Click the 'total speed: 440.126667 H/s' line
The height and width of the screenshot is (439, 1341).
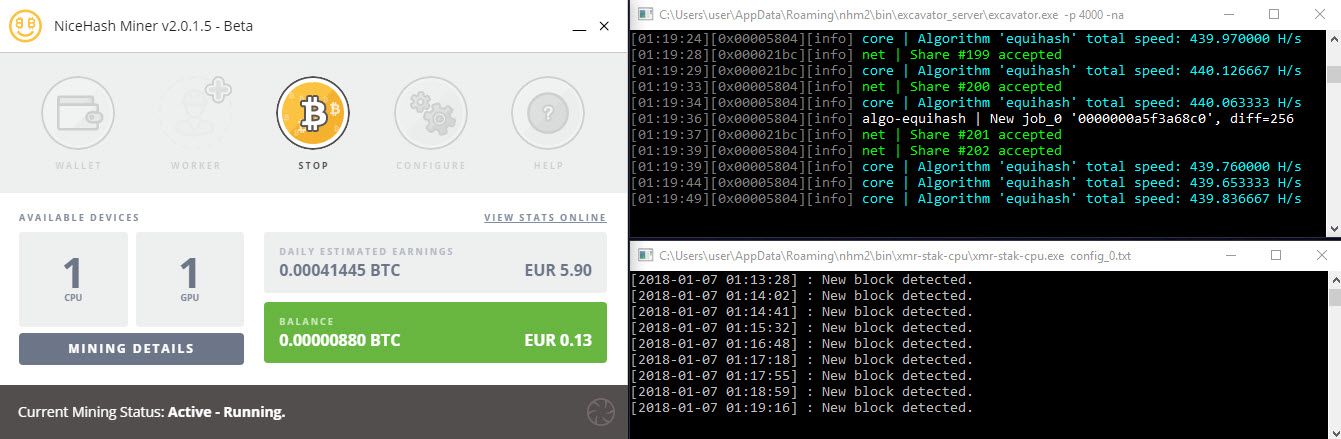966,71
